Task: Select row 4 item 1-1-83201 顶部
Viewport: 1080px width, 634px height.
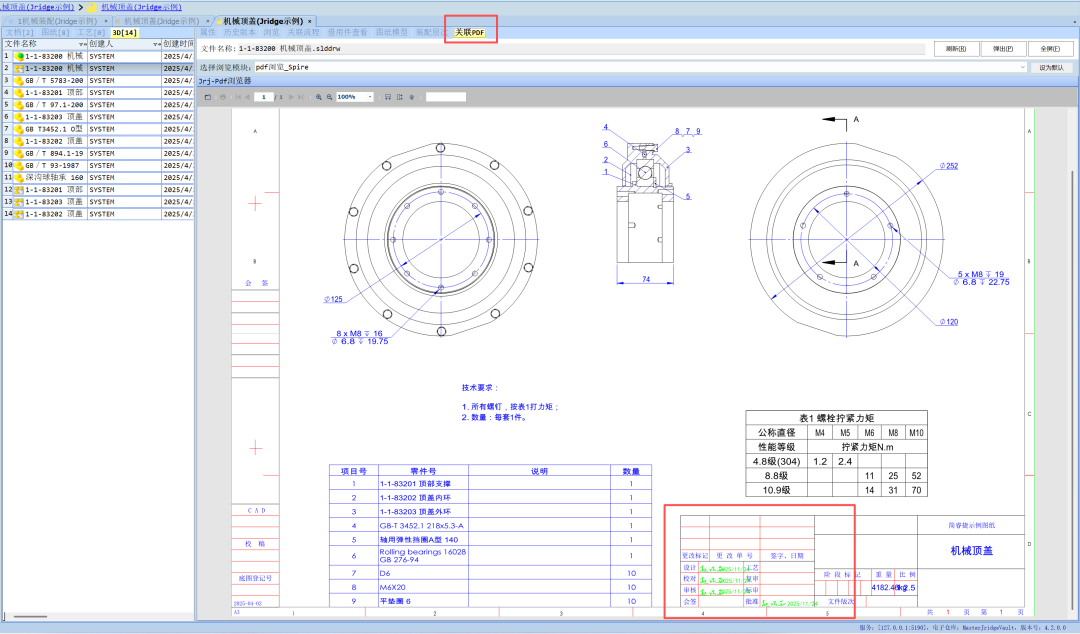Action: tap(98, 93)
